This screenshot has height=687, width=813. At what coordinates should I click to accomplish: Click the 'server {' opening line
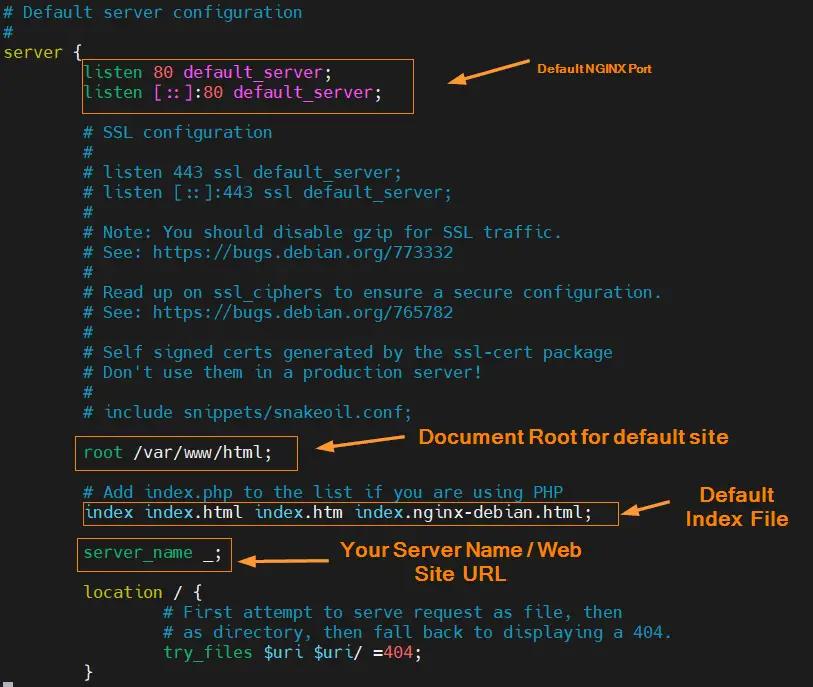click(x=43, y=52)
